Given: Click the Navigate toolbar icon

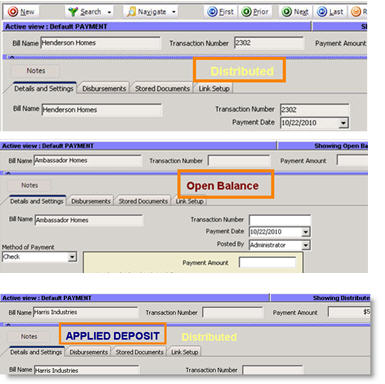Looking at the screenshot, I should click(131, 12).
